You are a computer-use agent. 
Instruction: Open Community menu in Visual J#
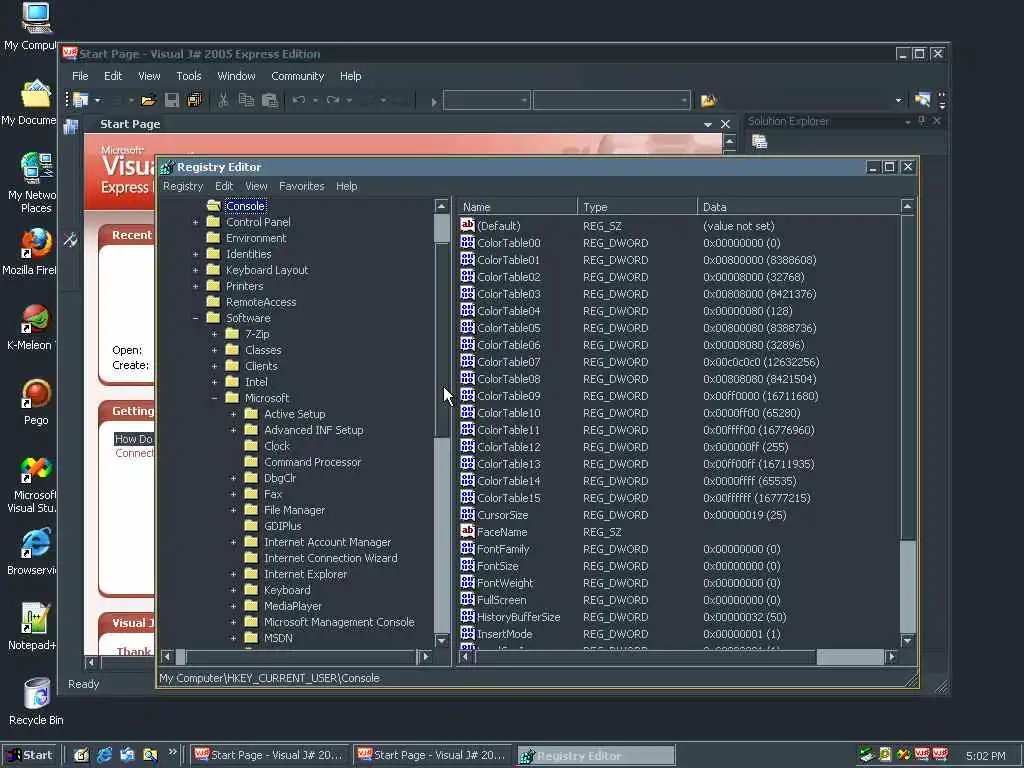298,76
